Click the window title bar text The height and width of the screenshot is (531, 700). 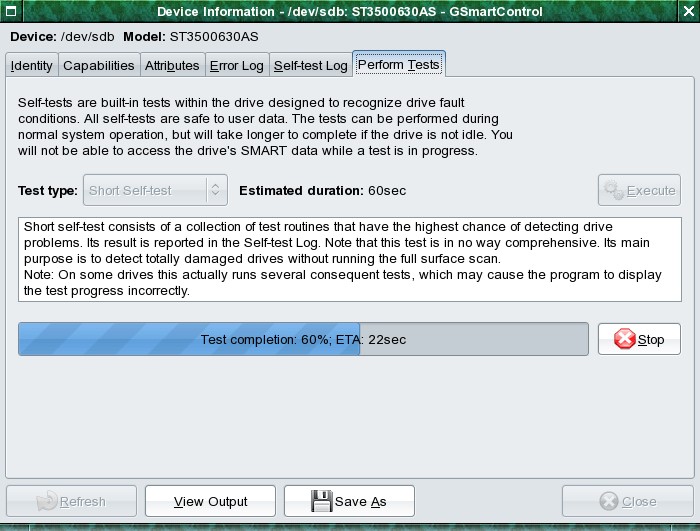pyautogui.click(x=350, y=11)
